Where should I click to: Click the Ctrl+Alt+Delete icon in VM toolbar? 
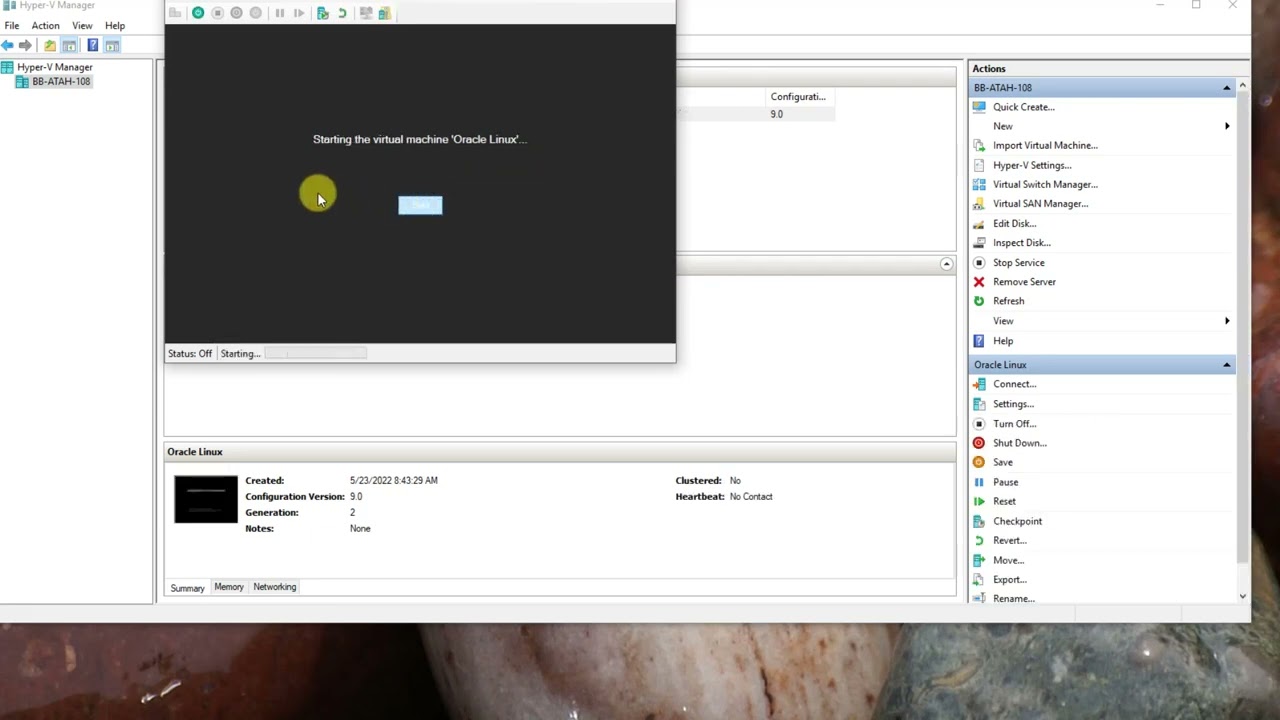pyautogui.click(x=175, y=13)
